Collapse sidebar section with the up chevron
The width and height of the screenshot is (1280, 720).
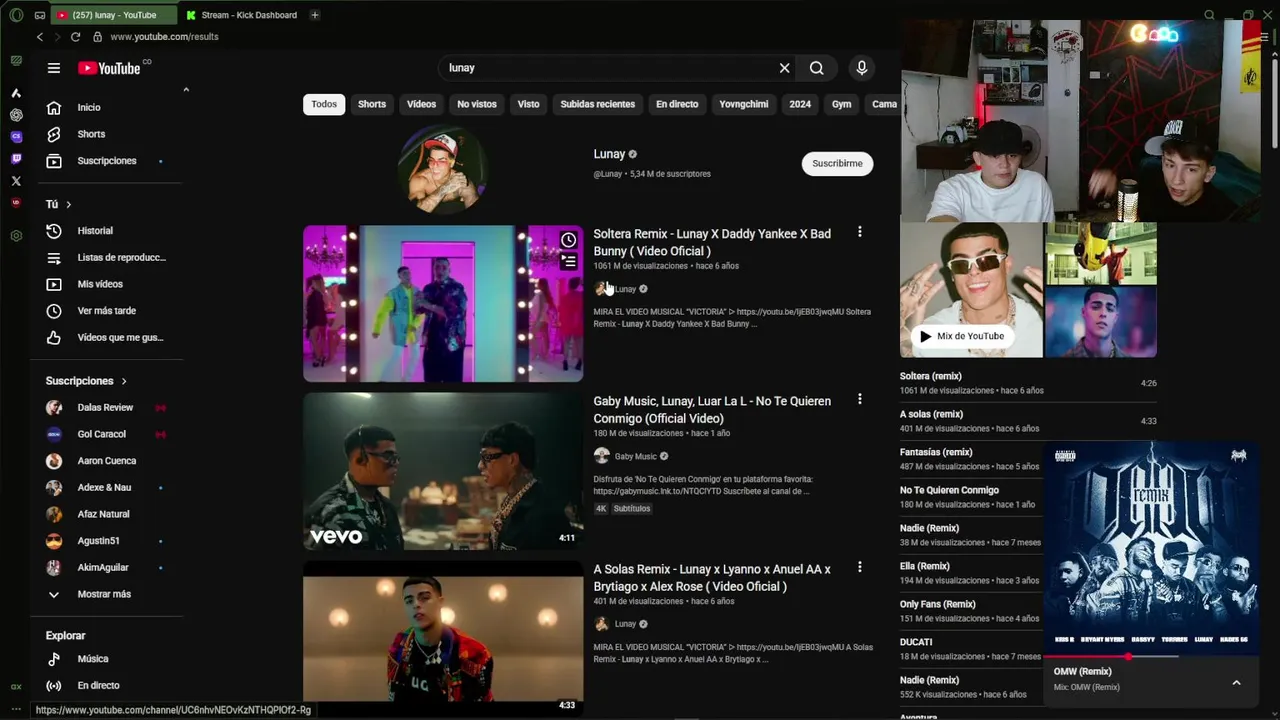186,90
